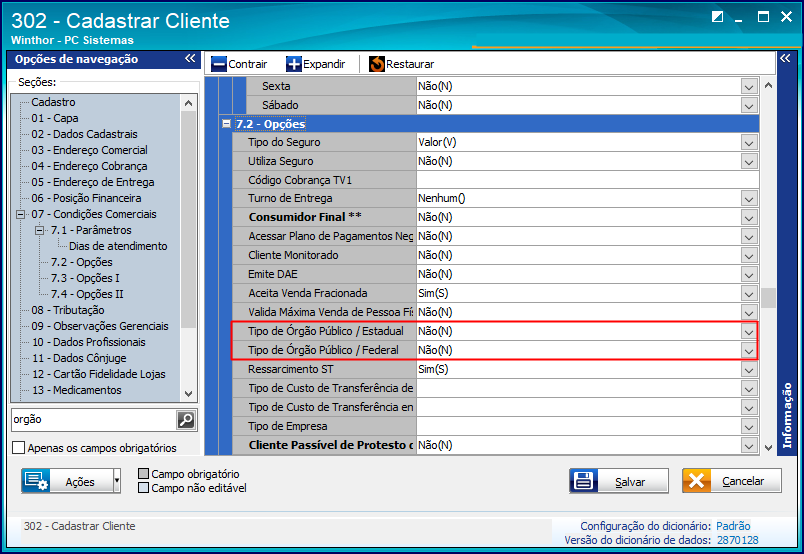Click the properties grid scroll up arrow
Image resolution: width=804 pixels, height=554 pixels.
(768, 85)
